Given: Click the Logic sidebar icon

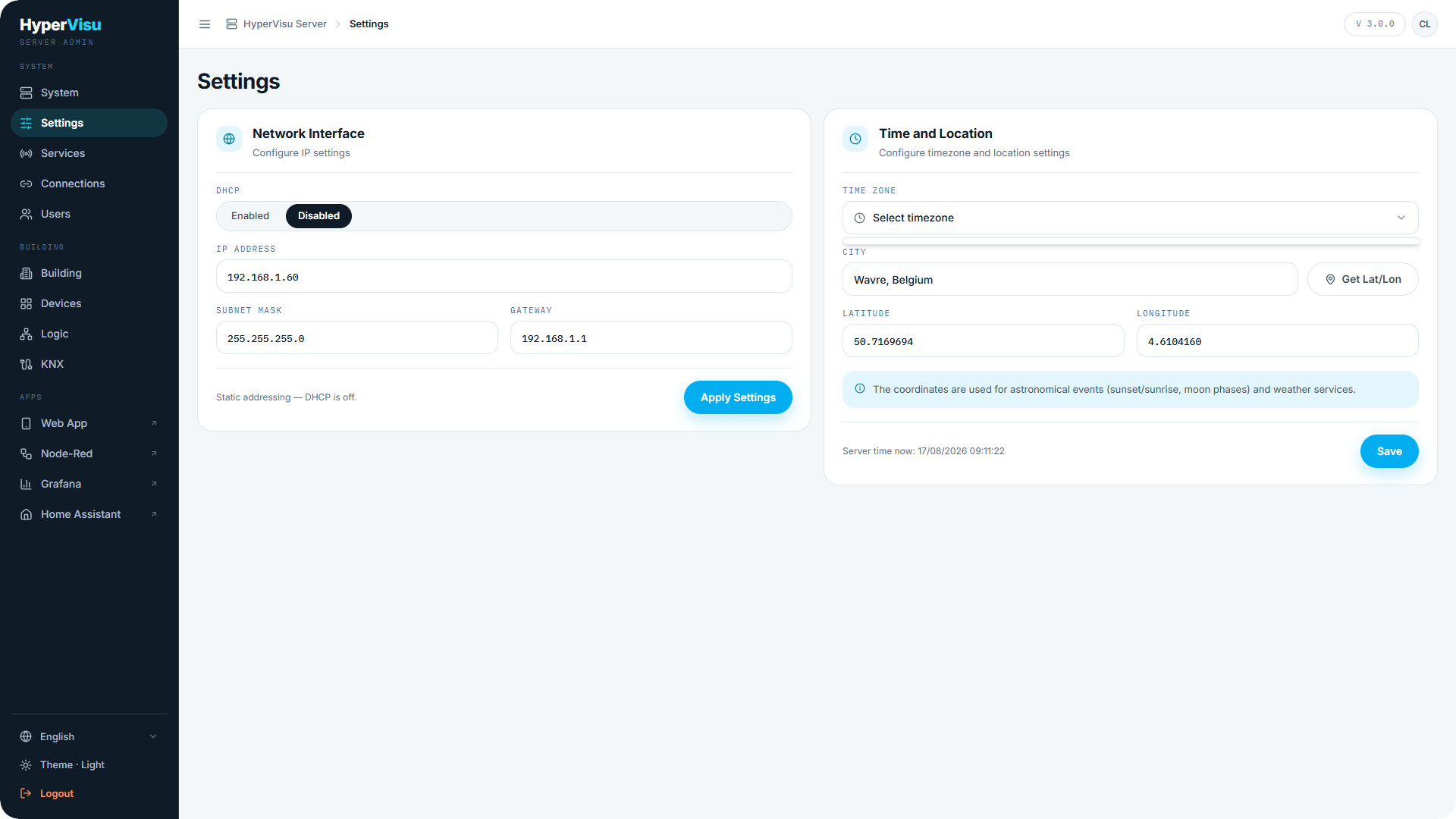Looking at the screenshot, I should point(26,334).
